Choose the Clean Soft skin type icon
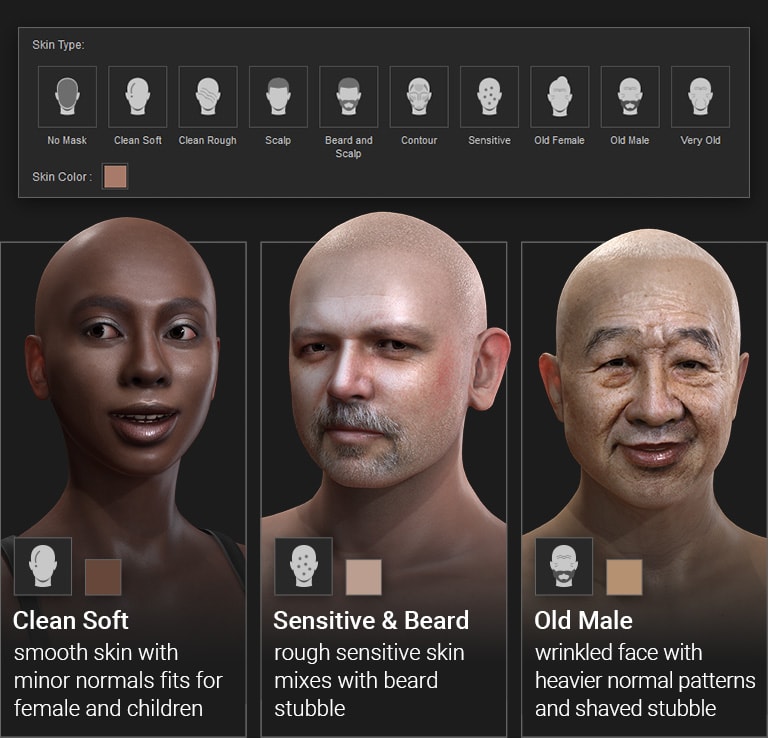The width and height of the screenshot is (768, 738). tap(138, 97)
